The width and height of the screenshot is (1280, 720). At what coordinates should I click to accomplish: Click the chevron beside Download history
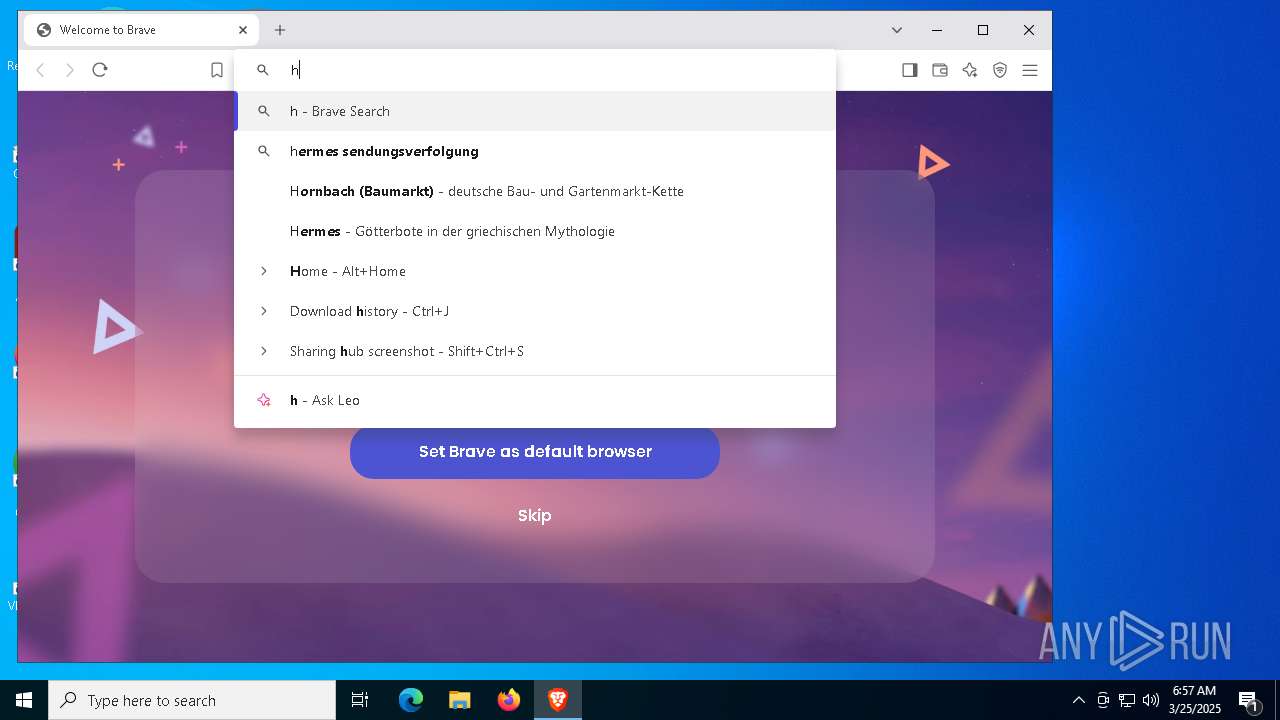pos(264,311)
